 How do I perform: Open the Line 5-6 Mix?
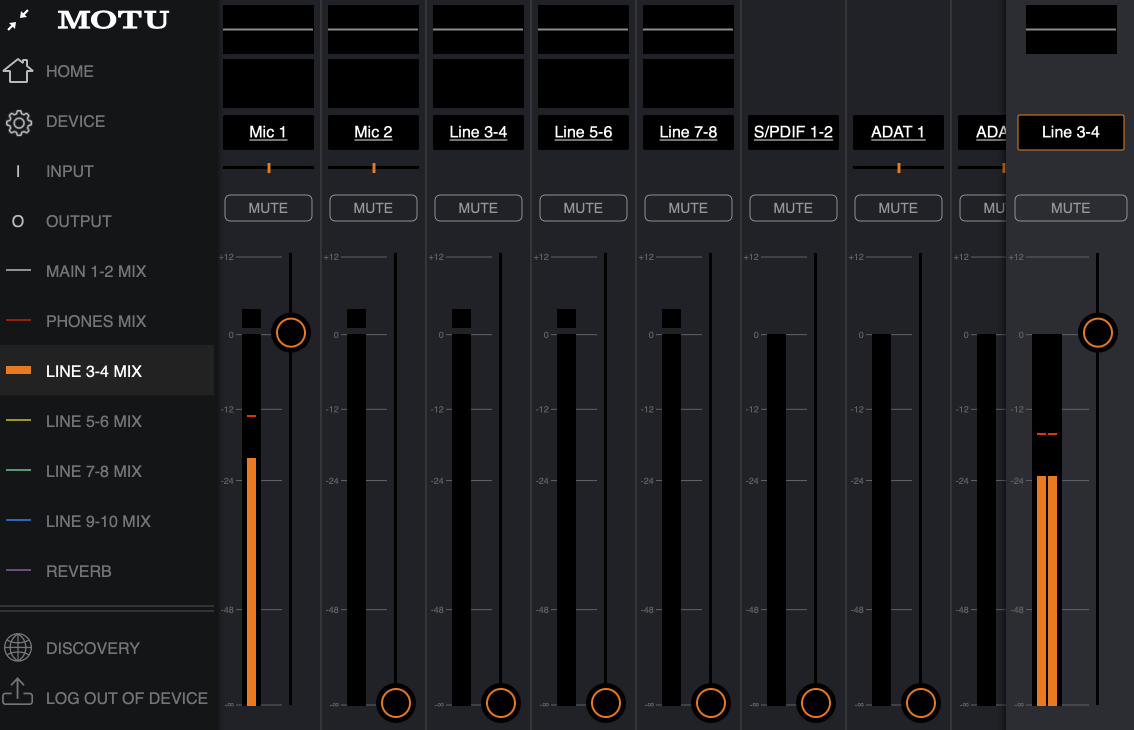(107, 421)
